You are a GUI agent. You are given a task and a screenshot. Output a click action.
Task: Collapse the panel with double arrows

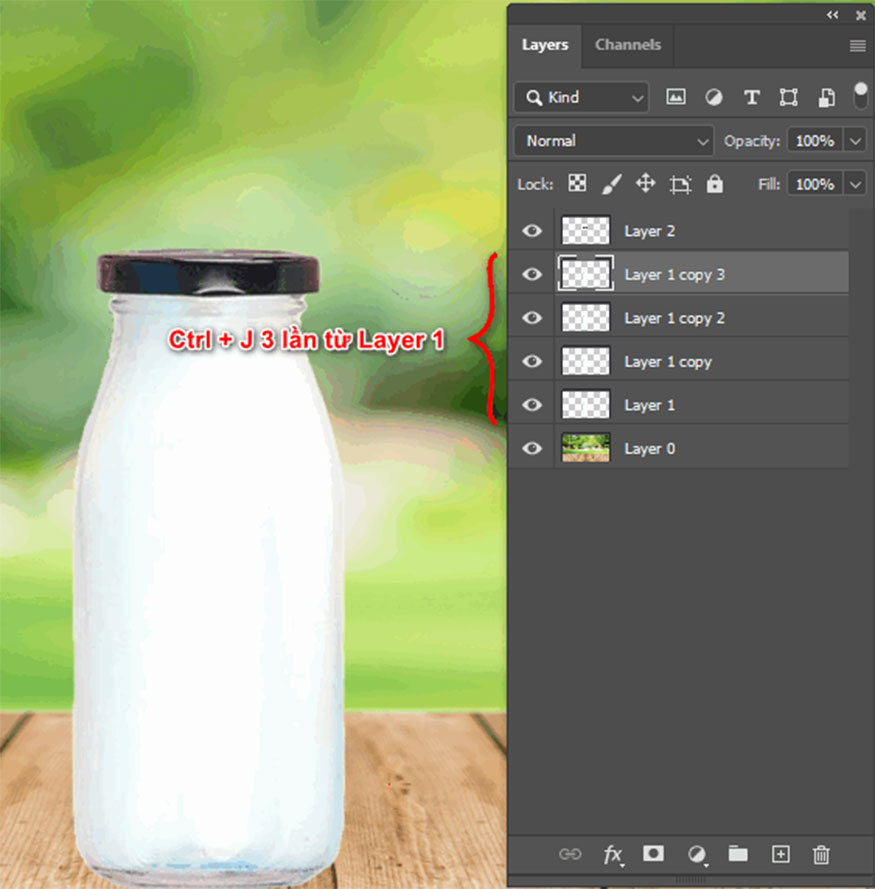pos(832,15)
